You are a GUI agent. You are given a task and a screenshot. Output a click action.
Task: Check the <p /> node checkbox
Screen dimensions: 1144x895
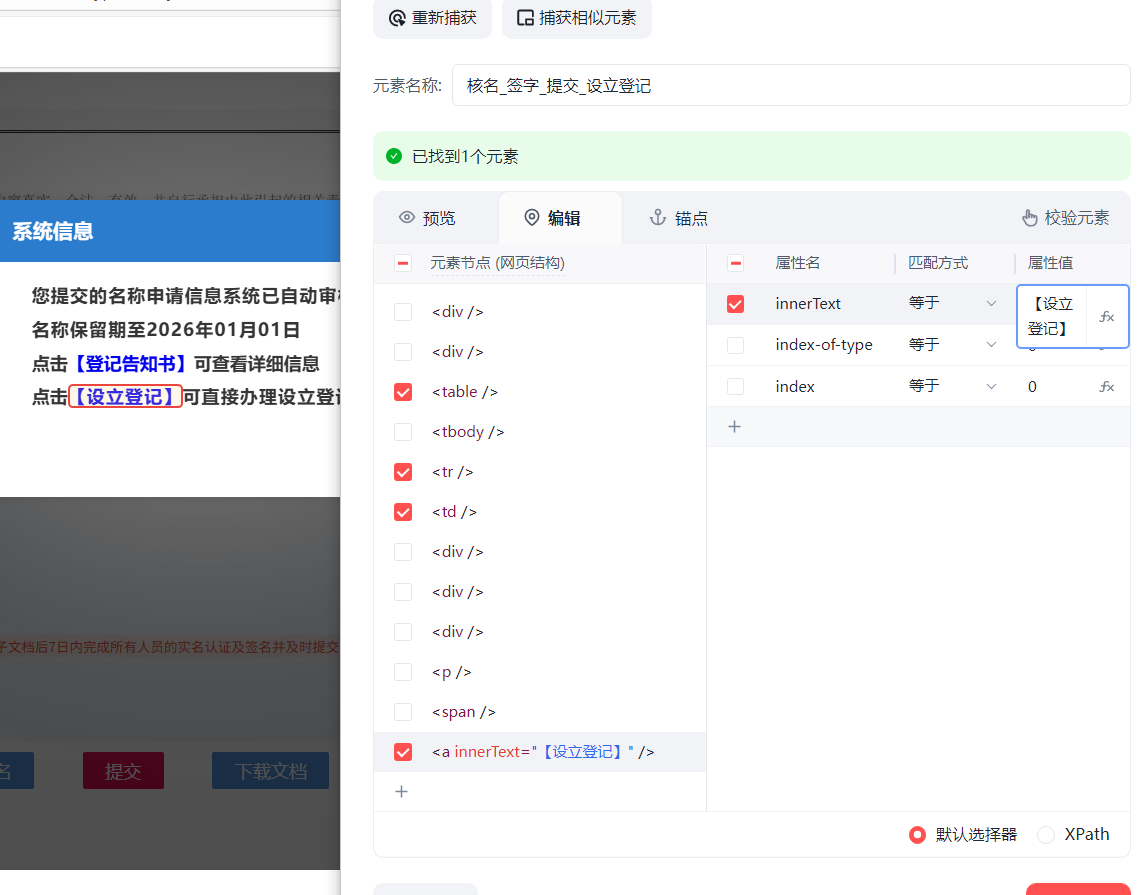click(403, 672)
